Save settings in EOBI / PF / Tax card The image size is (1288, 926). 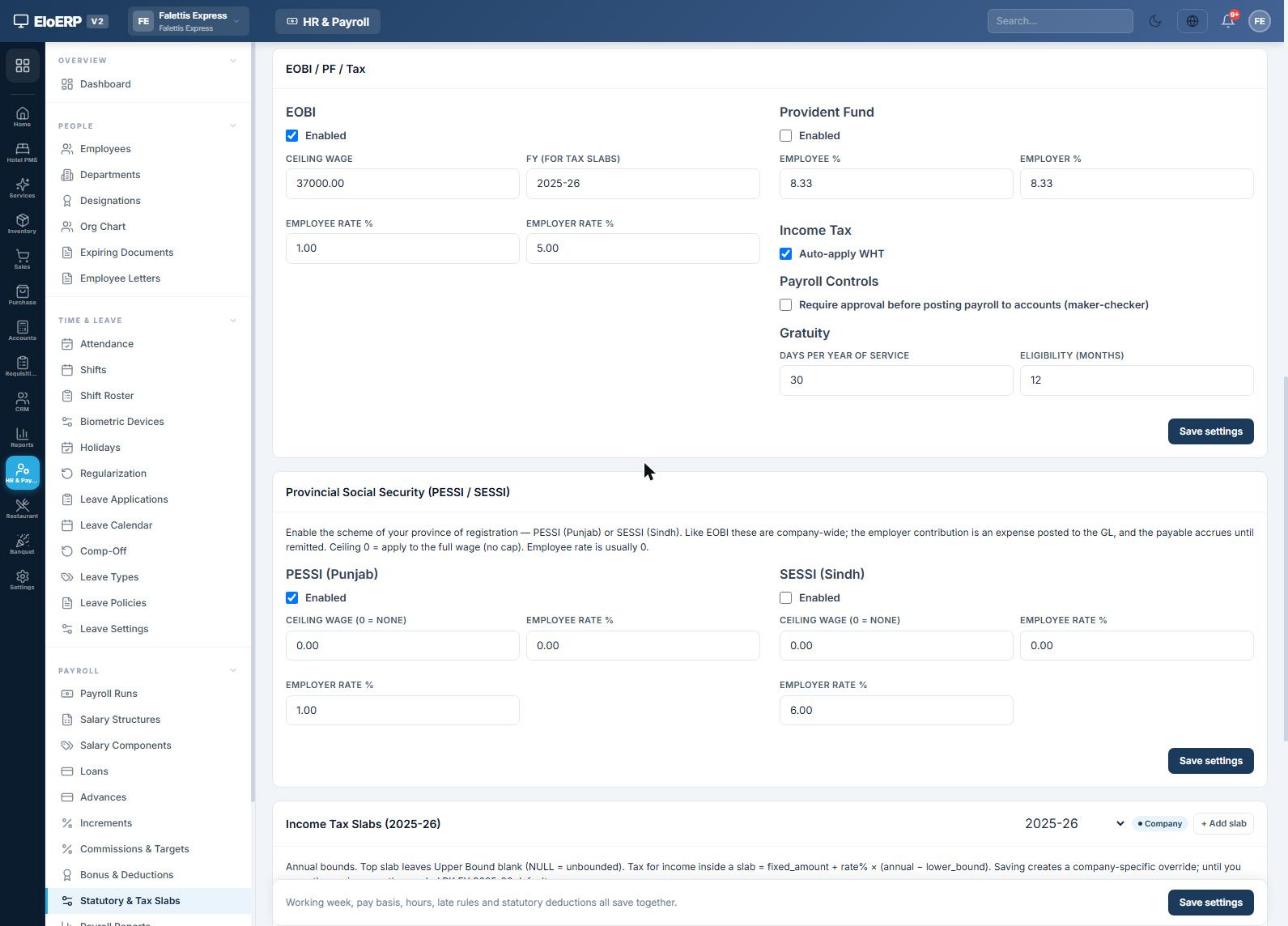tap(1210, 432)
